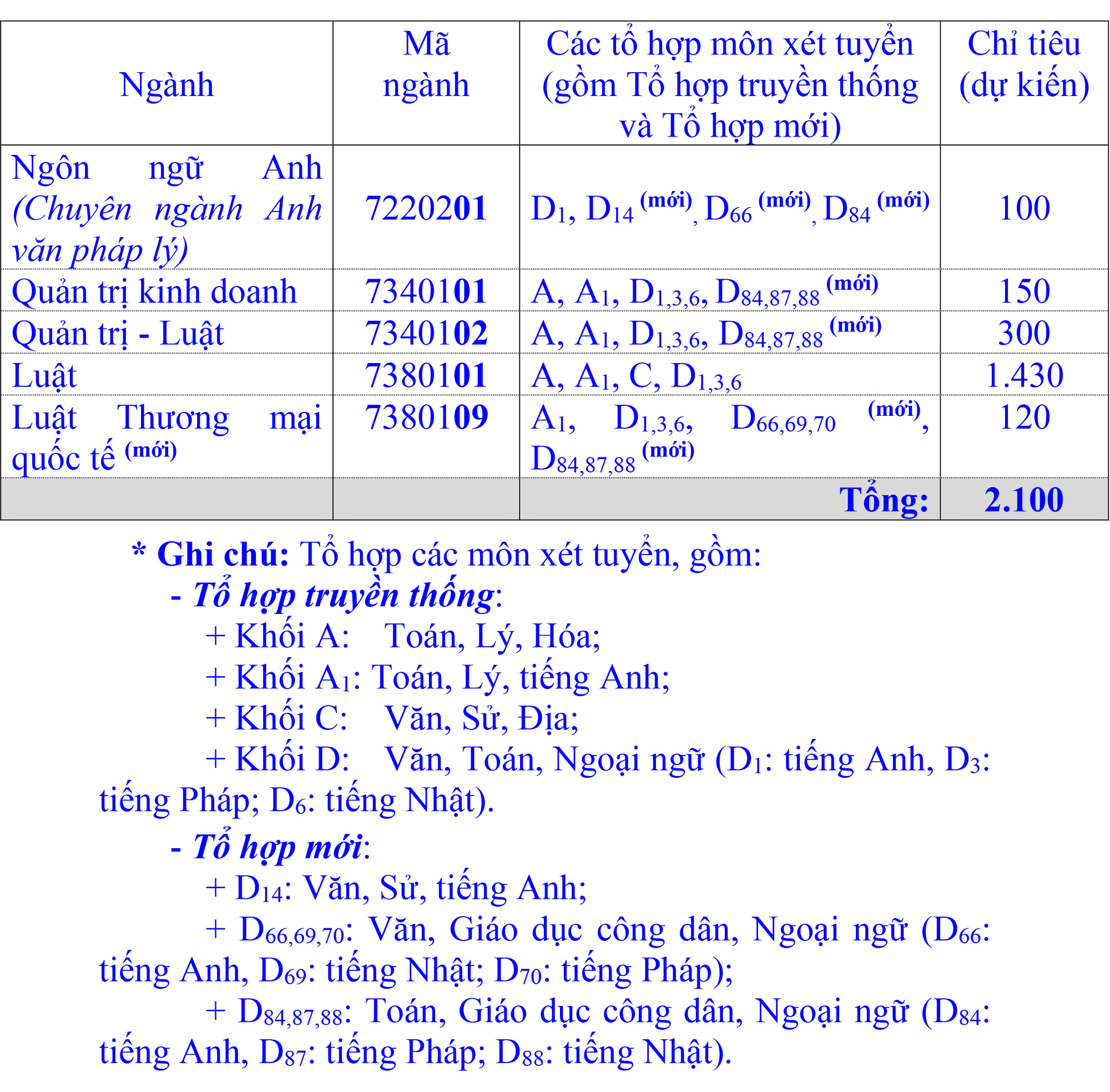The image size is (1110, 1092).
Task: Click line 'Khối A: Toán, Lý, Hóa'
Action: [403, 637]
